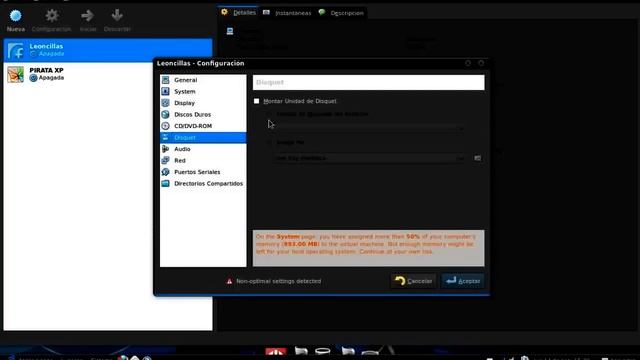Open the Display settings category
Viewport: 640px width, 360px height.
pyautogui.click(x=203, y=103)
